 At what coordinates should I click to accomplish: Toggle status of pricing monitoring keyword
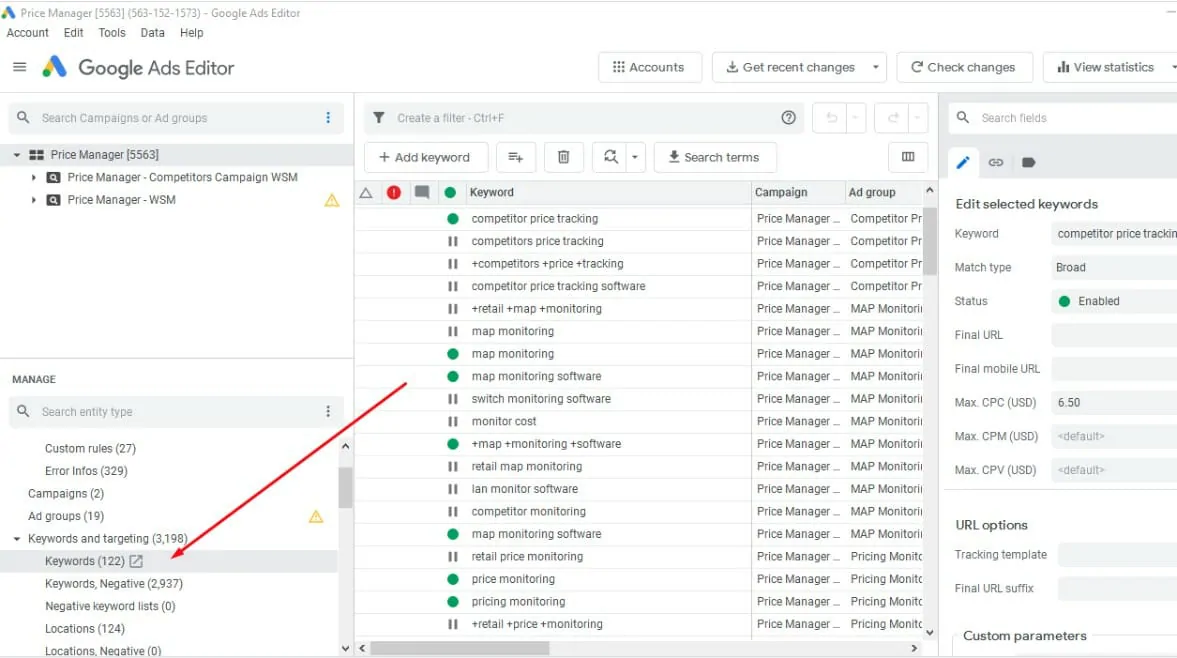click(x=453, y=602)
